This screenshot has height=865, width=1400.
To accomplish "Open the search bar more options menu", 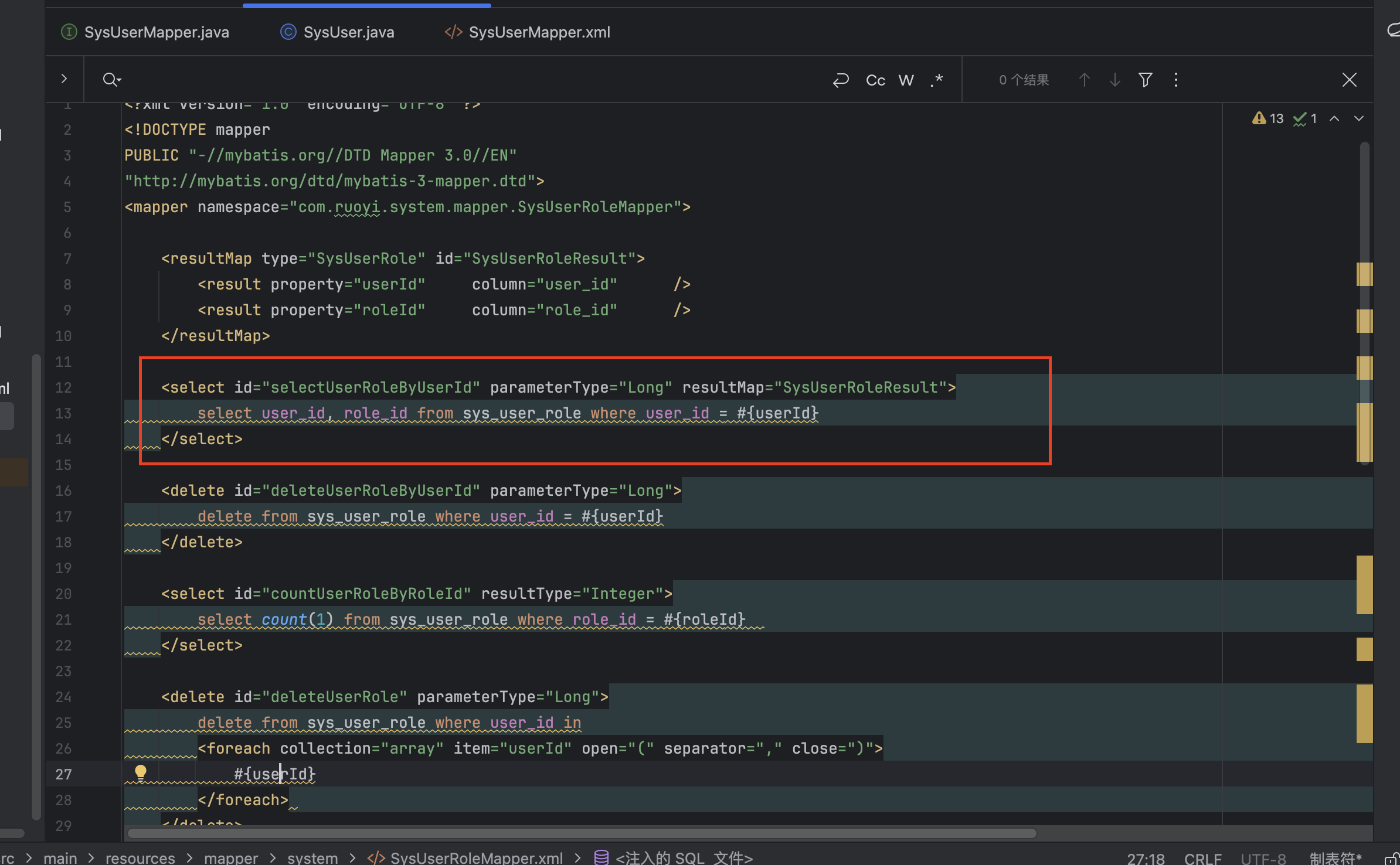I will 1175,80.
